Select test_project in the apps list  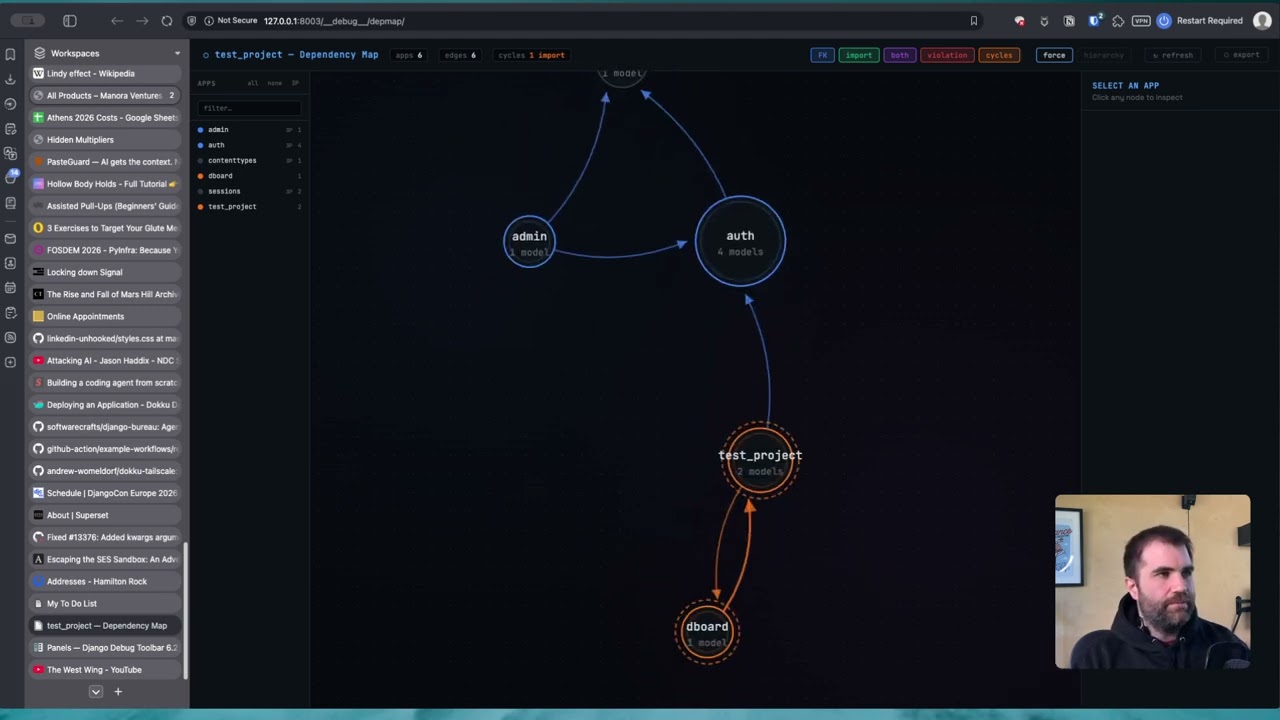pos(250,206)
